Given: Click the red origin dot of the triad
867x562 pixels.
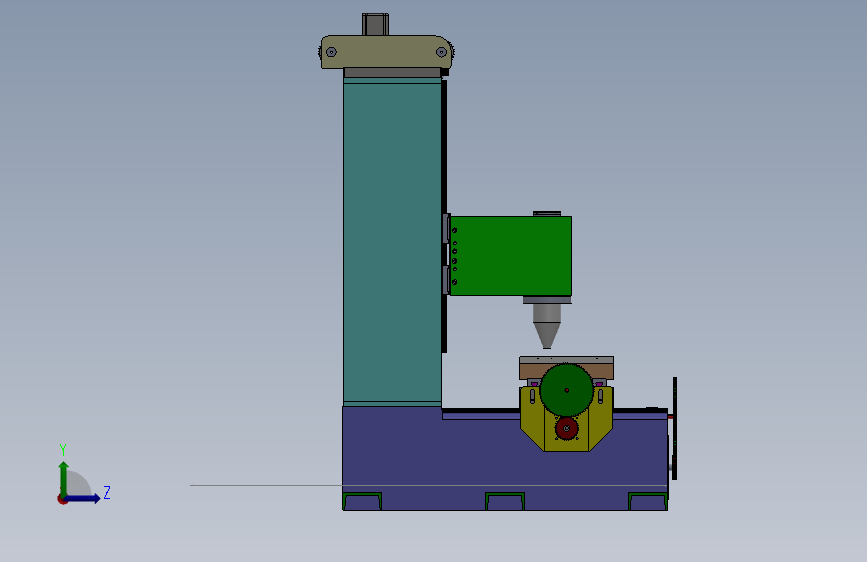Looking at the screenshot, I should [62, 499].
